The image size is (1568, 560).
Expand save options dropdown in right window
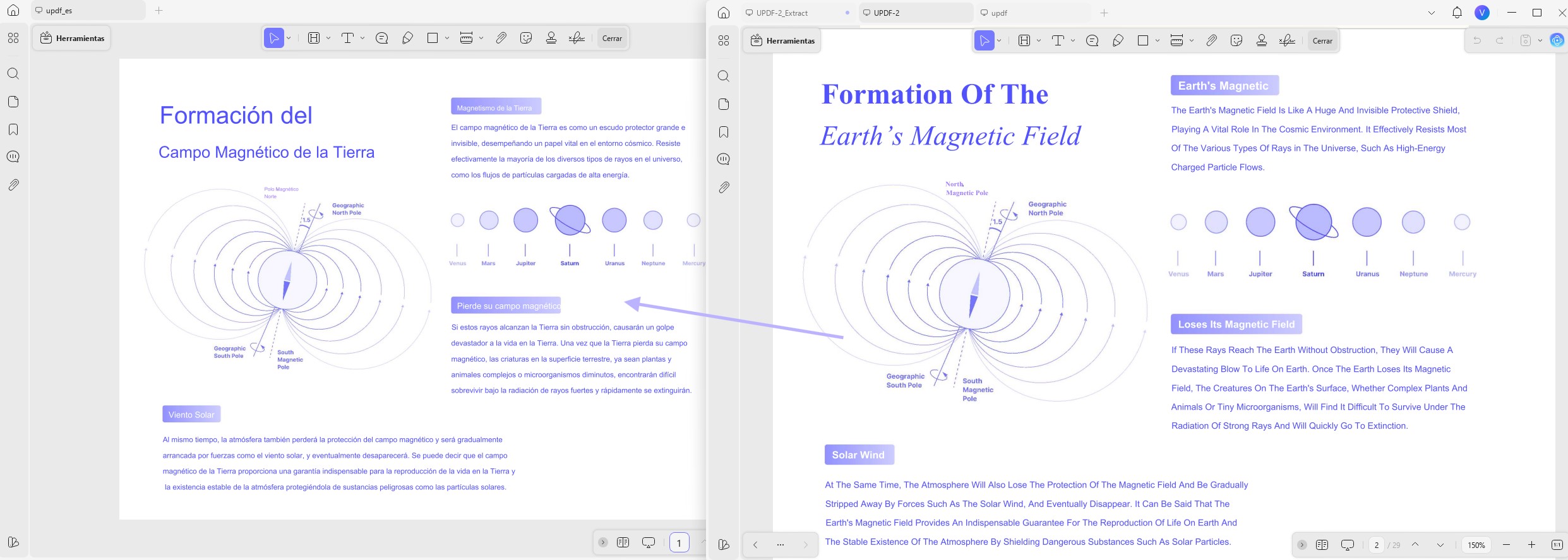[1540, 40]
